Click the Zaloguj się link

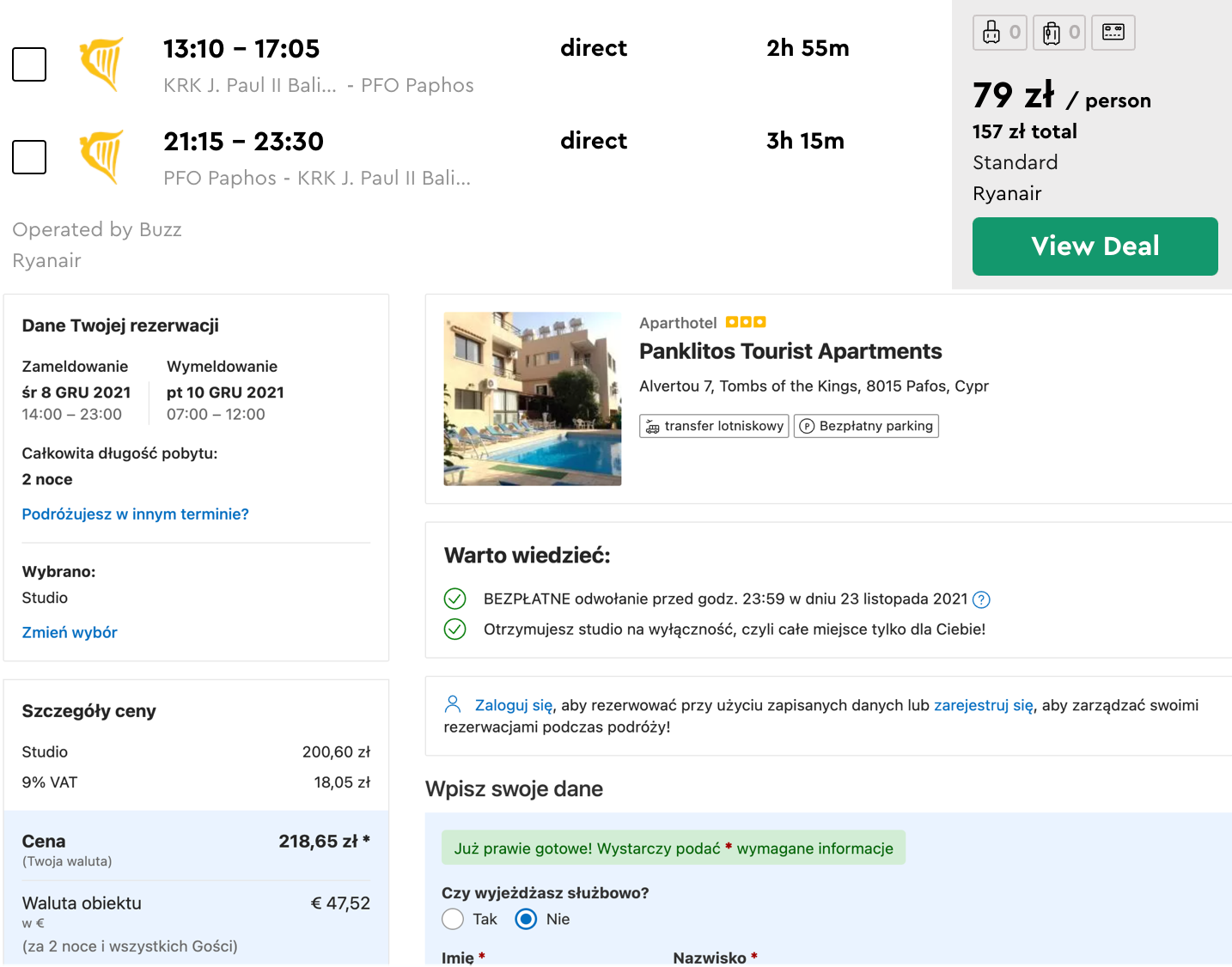(x=514, y=705)
